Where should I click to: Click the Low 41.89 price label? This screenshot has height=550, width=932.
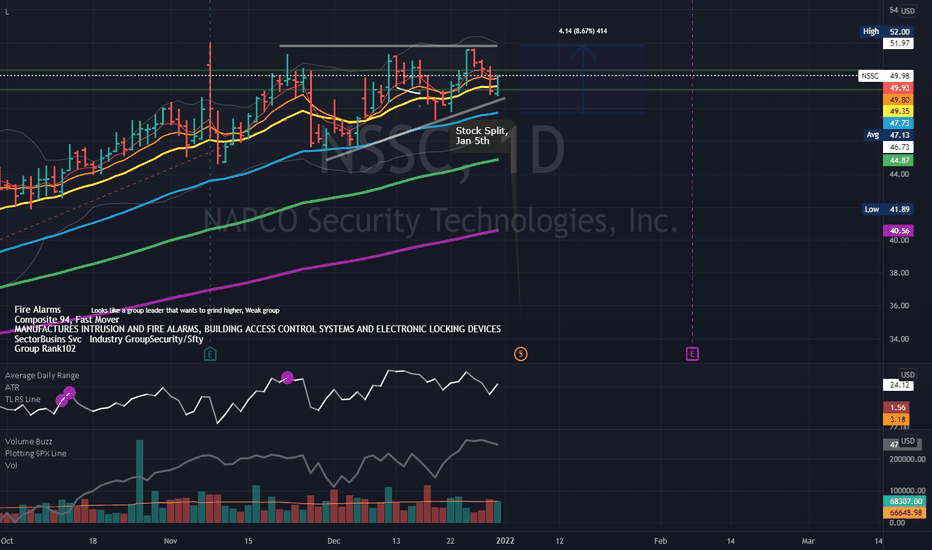click(887, 209)
